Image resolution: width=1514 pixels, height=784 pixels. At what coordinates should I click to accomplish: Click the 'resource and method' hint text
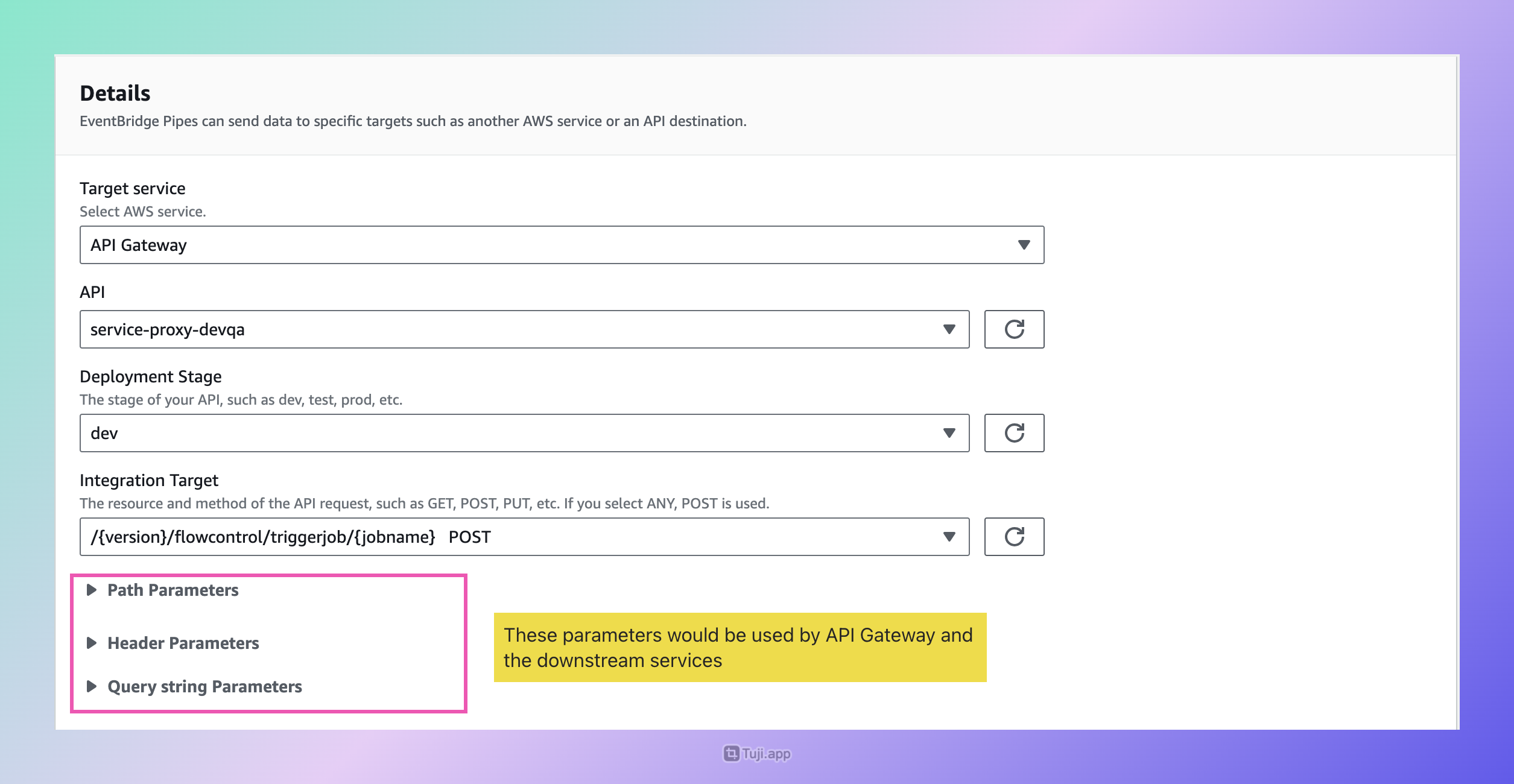[425, 504]
